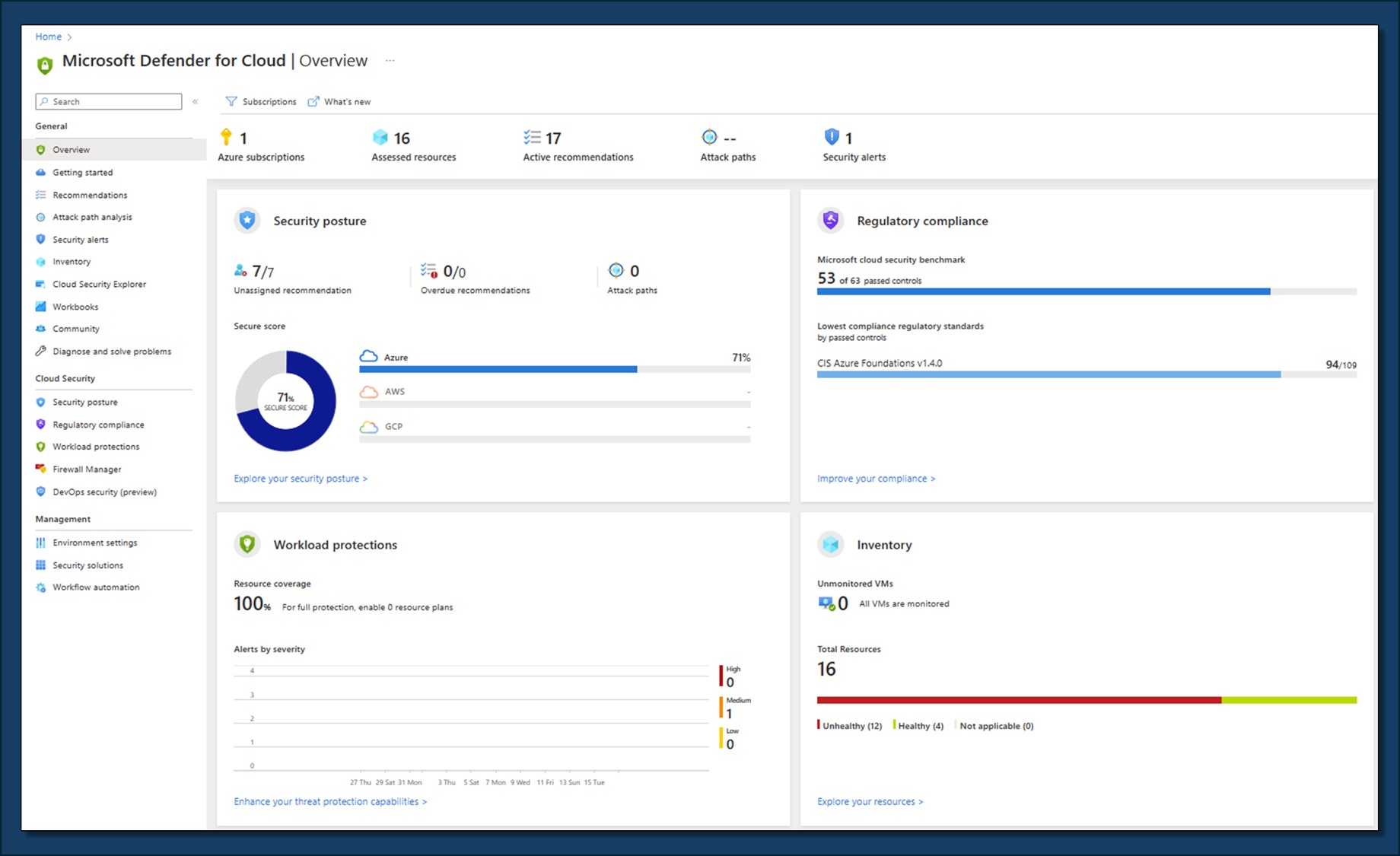Click the Recommendations list icon in sidebar
This screenshot has width=1400, height=856.
pyautogui.click(x=41, y=195)
